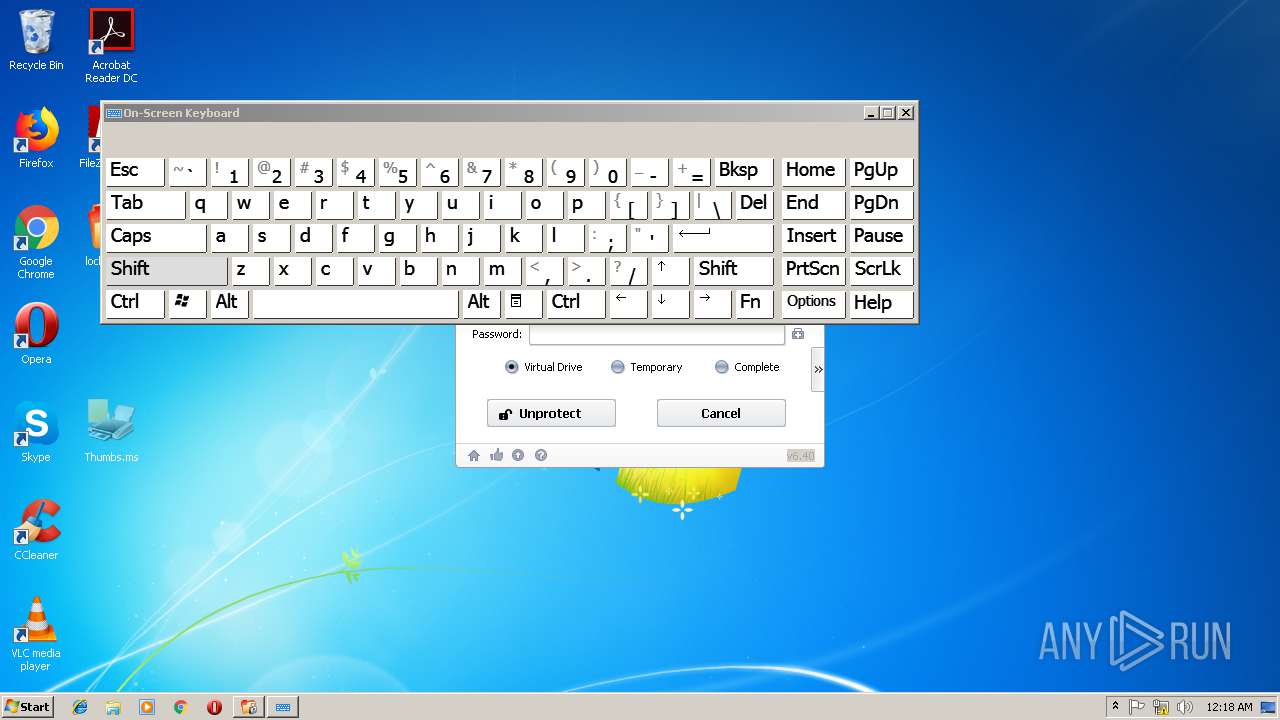Open the Recycle Bin icon
The image size is (1280, 720).
(36, 41)
